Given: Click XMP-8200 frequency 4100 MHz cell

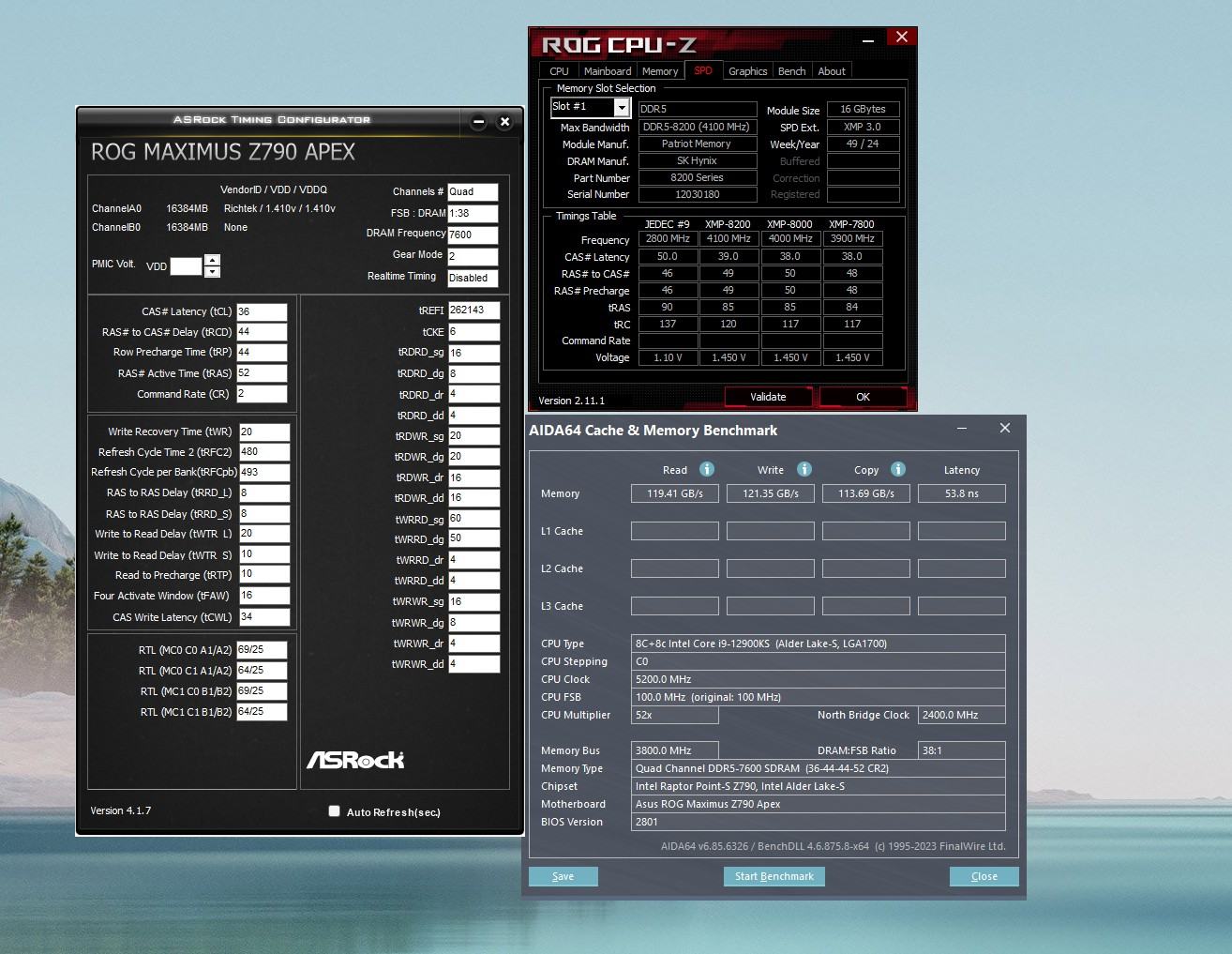Looking at the screenshot, I should [x=729, y=238].
